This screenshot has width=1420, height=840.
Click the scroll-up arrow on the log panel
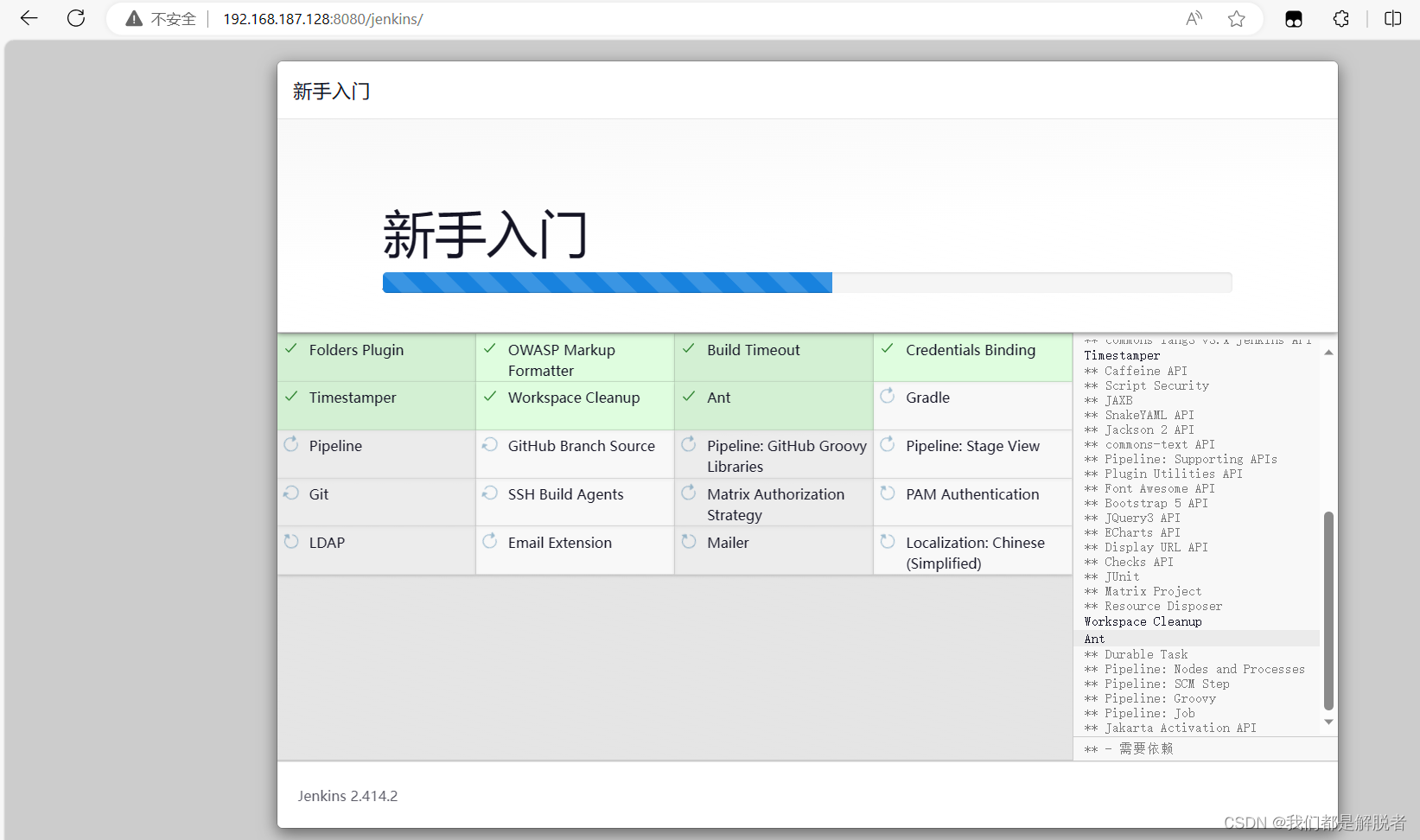coord(1328,351)
